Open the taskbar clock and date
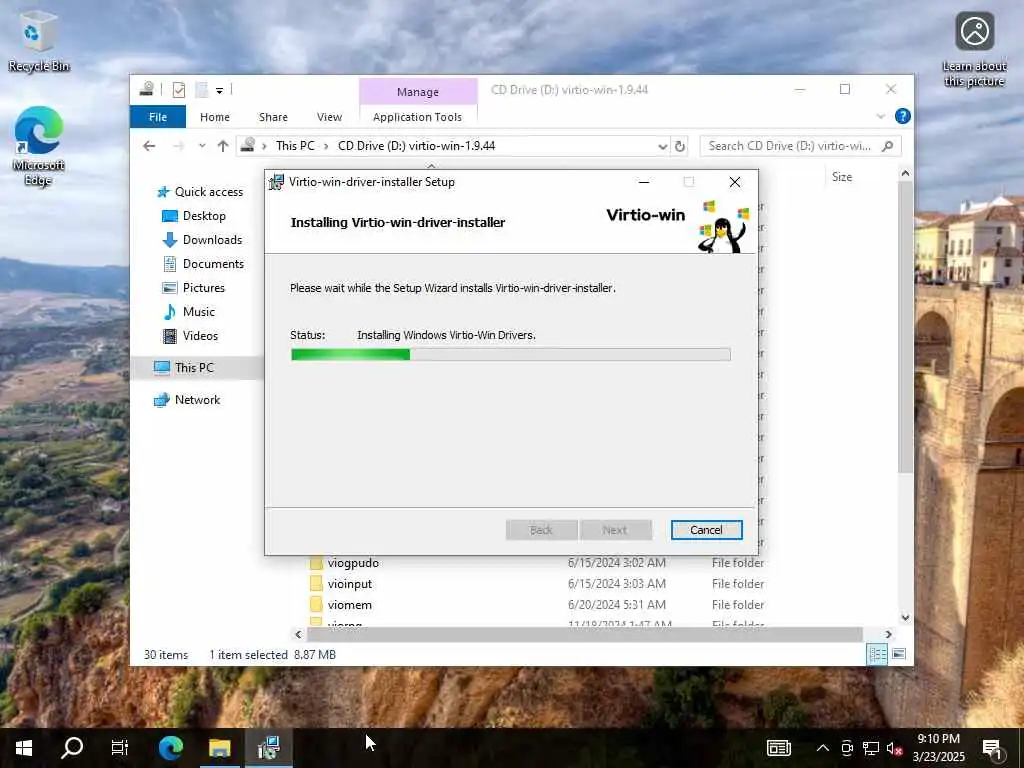This screenshot has height=768, width=1024. [938, 748]
